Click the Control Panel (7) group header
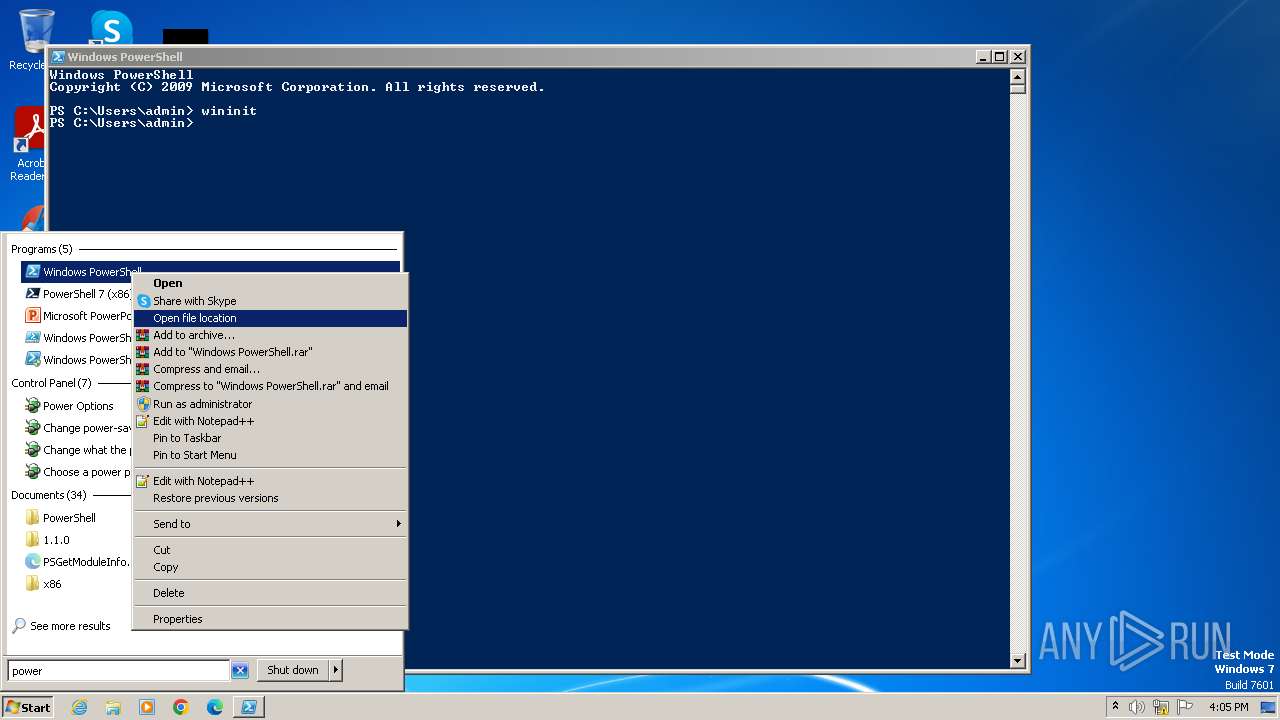Screen dimensions: 1280x720 tap(51, 383)
